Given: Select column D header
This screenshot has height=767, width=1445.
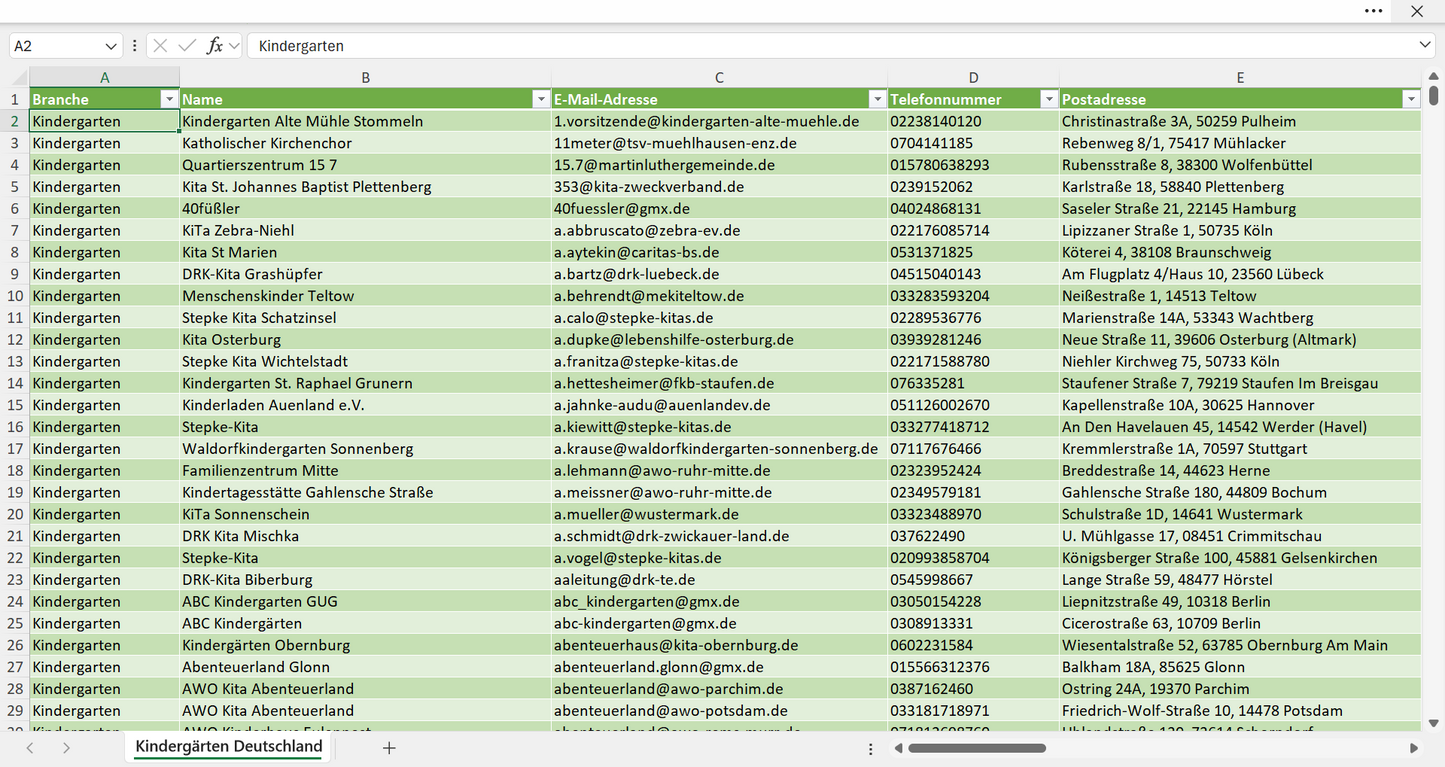Looking at the screenshot, I should [973, 77].
